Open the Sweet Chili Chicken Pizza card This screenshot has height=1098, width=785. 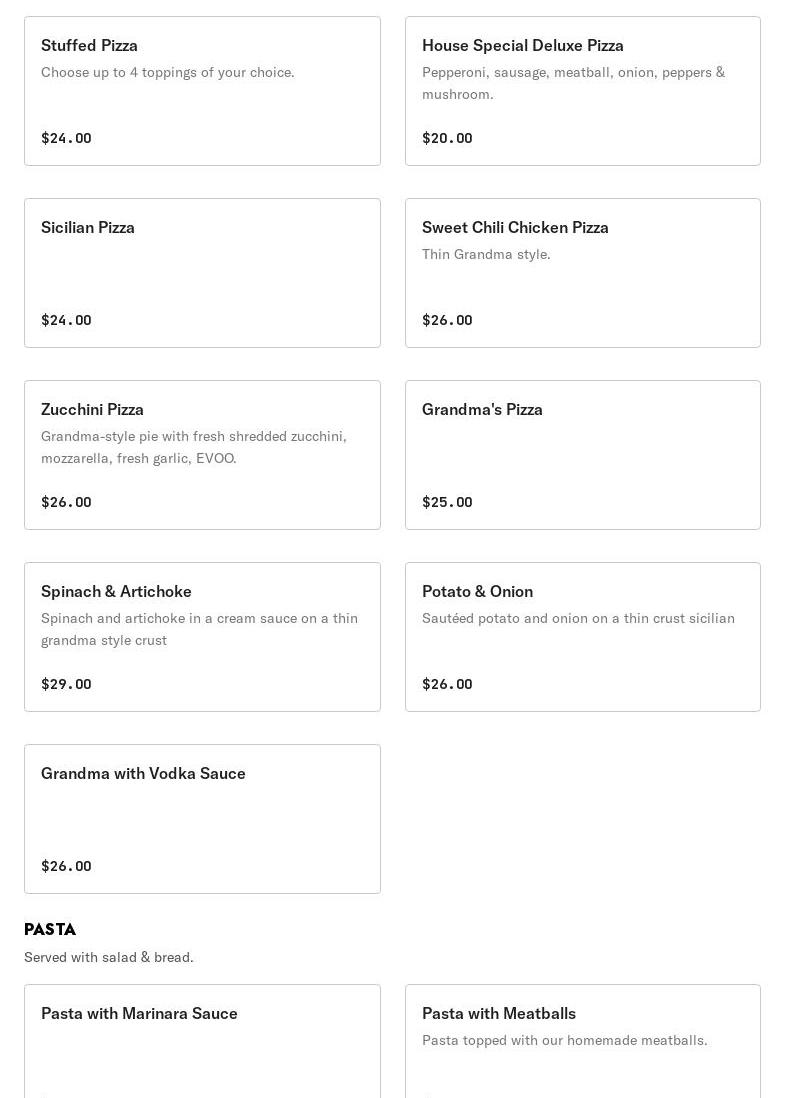click(x=582, y=273)
